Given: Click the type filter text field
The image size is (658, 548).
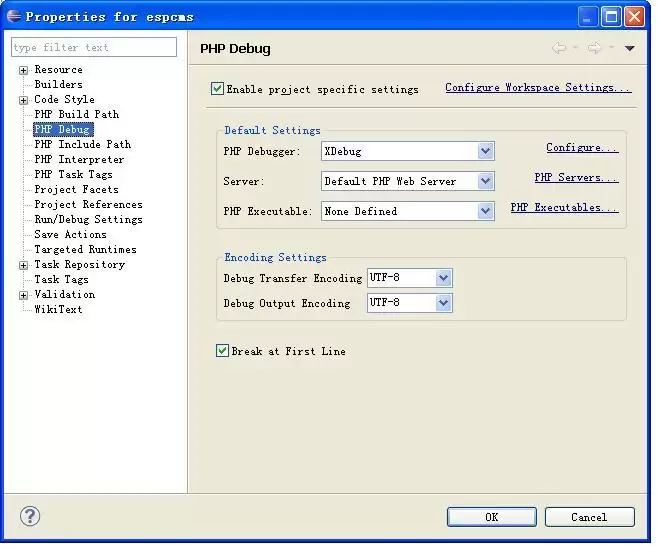Looking at the screenshot, I should (x=94, y=47).
